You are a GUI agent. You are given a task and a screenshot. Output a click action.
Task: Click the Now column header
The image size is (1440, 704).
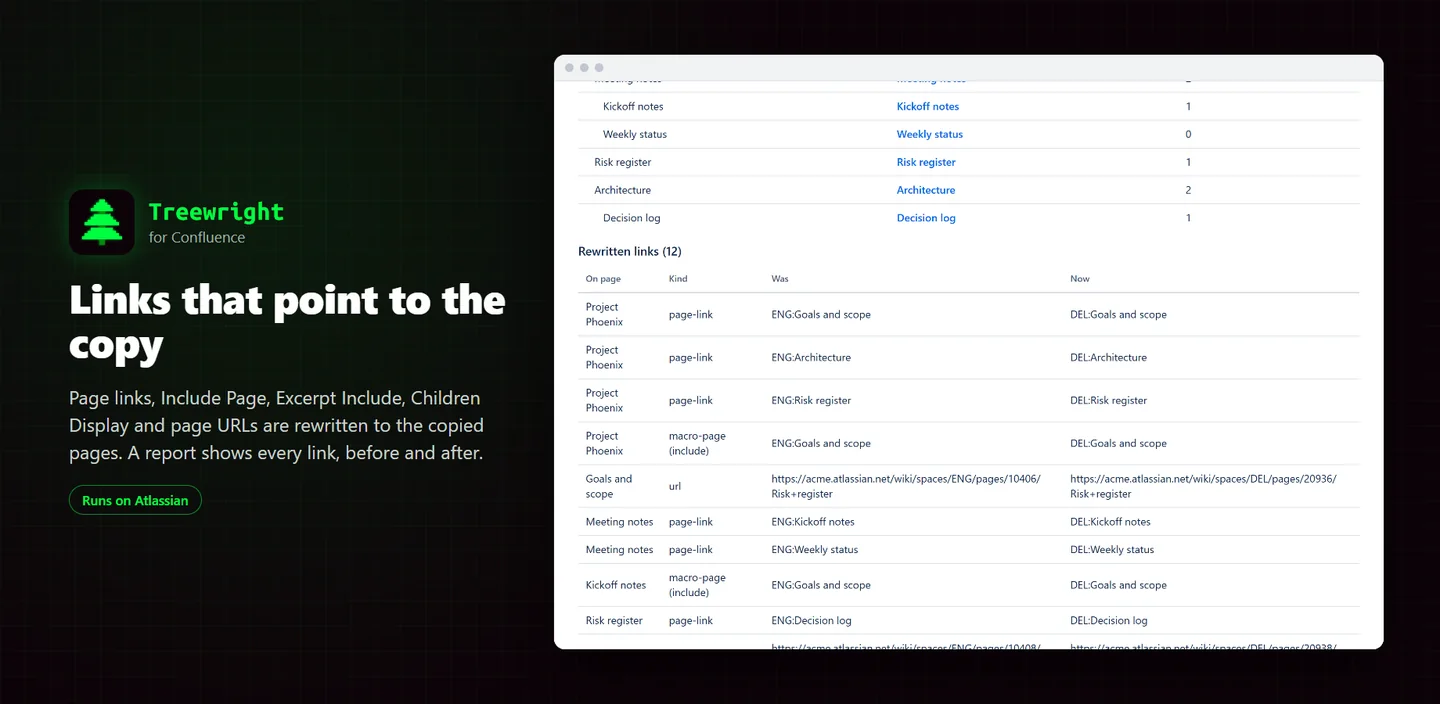1080,279
